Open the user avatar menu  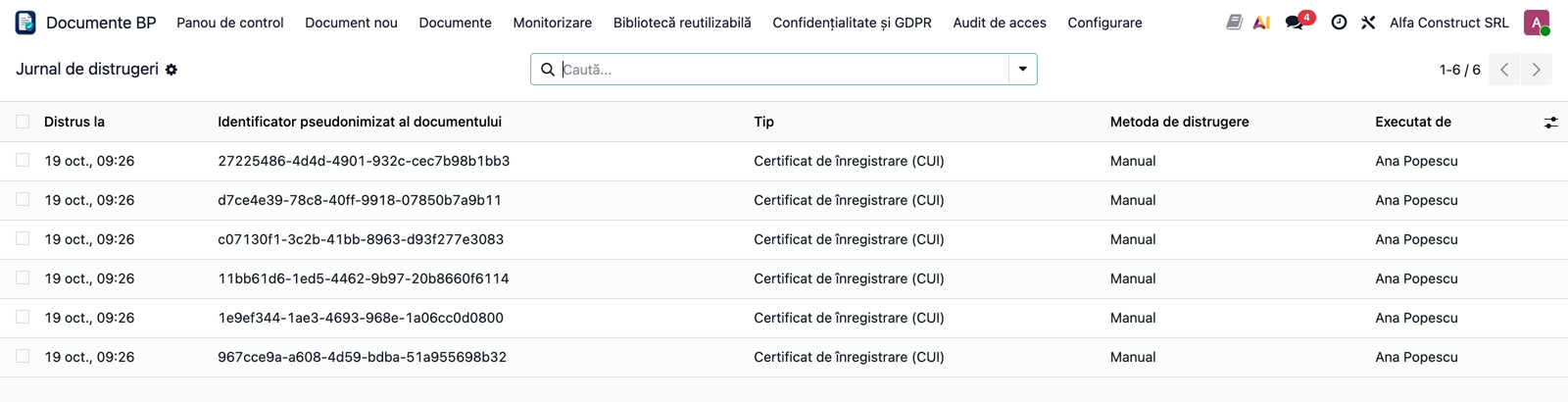click(x=1537, y=23)
